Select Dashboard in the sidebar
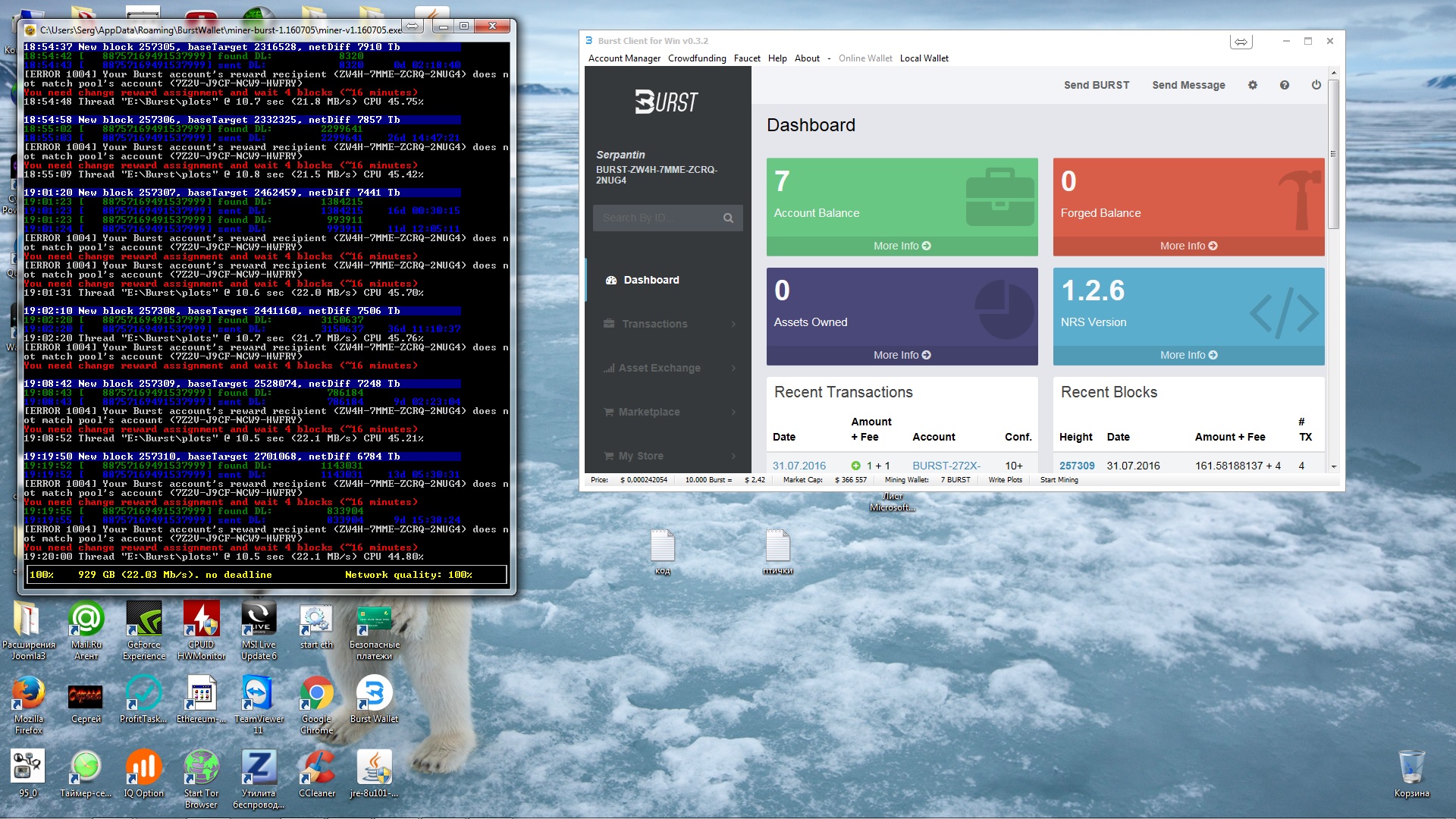 pyautogui.click(x=667, y=280)
